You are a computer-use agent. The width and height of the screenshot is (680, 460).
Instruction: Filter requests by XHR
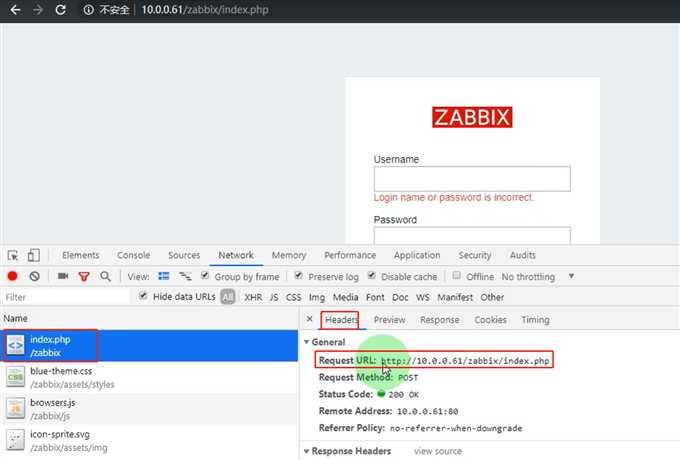[253, 297]
